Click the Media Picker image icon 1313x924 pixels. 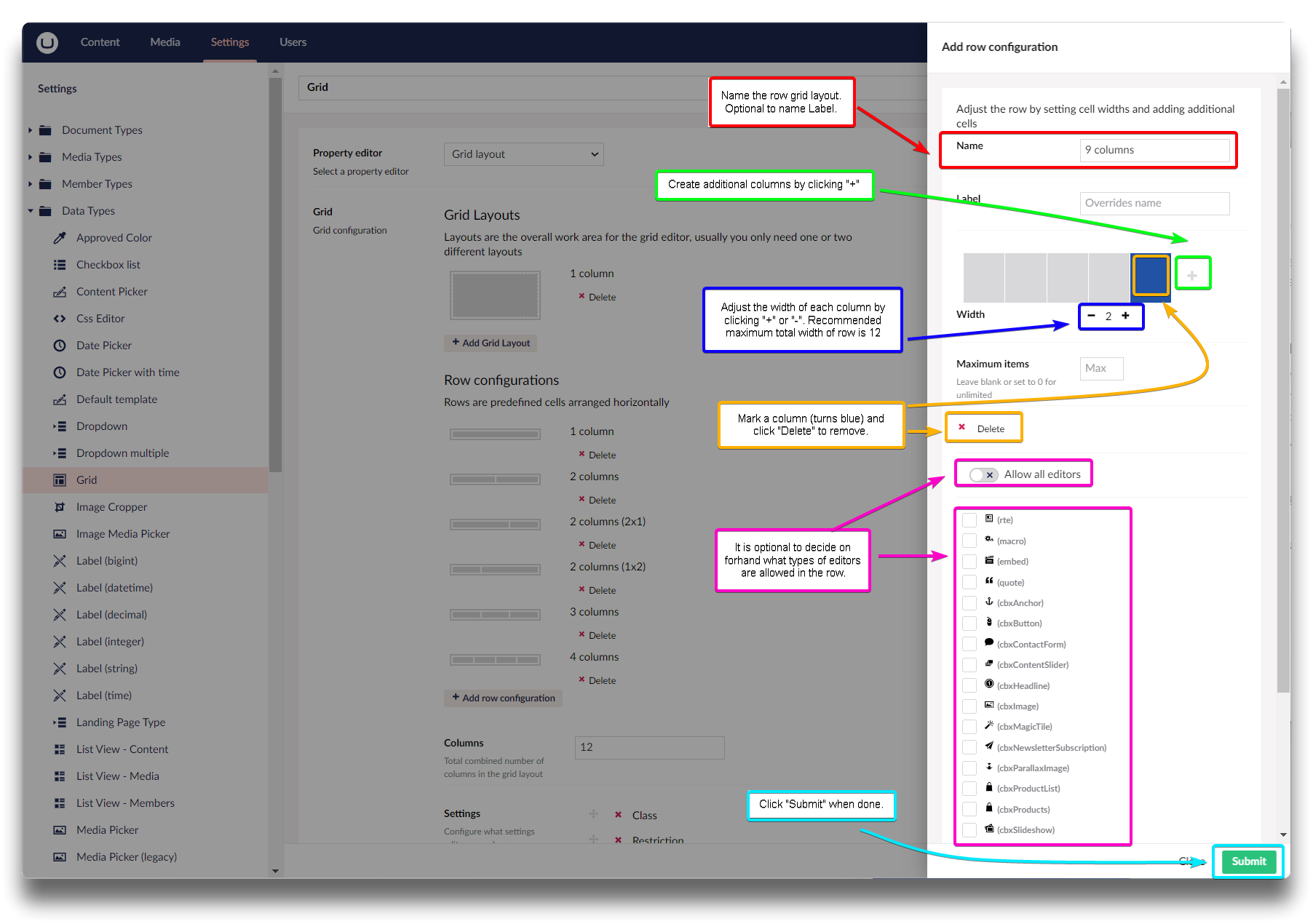(x=60, y=830)
